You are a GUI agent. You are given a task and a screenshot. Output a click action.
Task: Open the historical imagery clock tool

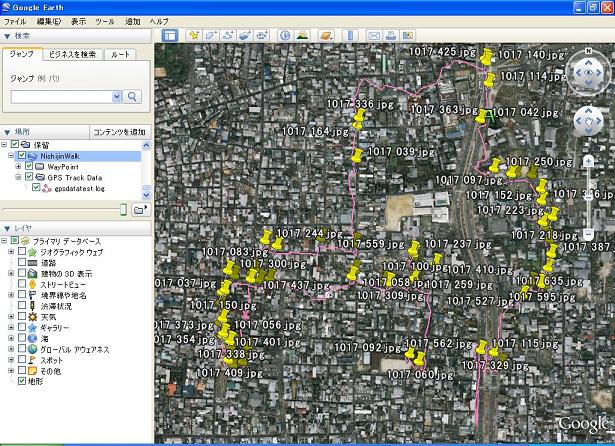click(x=285, y=36)
